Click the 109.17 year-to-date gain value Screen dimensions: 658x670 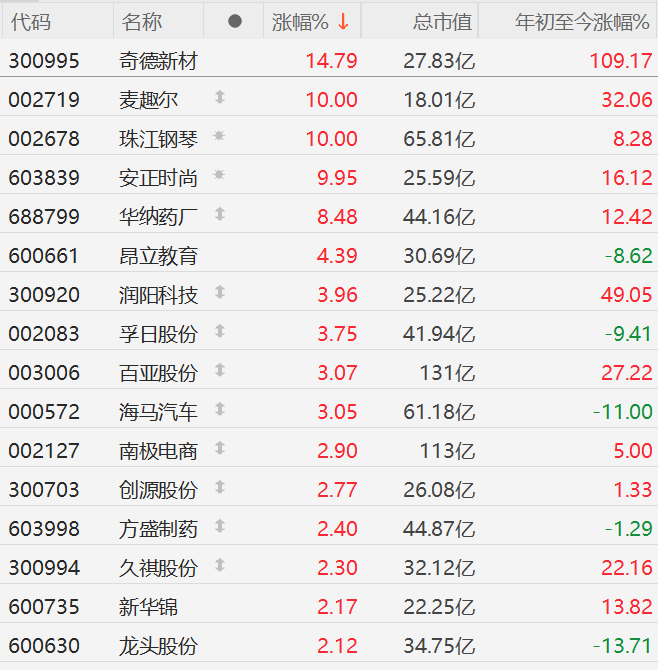pos(621,61)
